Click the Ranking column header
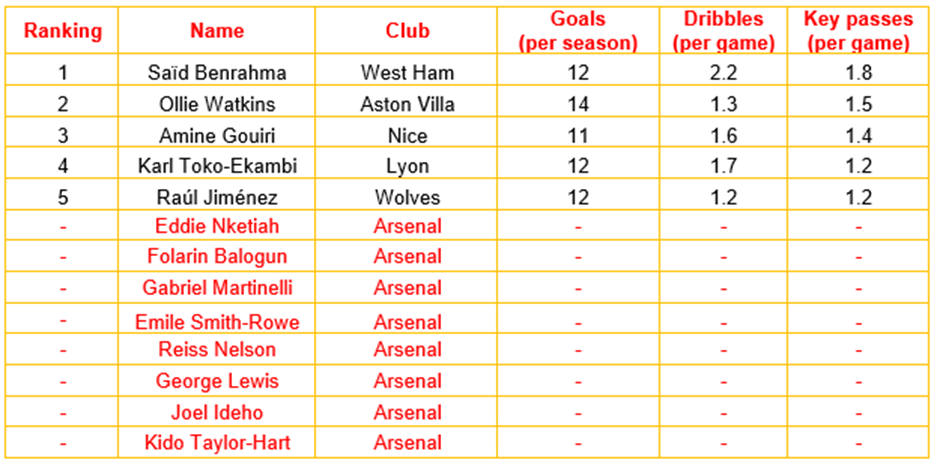940x463 pixels. point(63,31)
